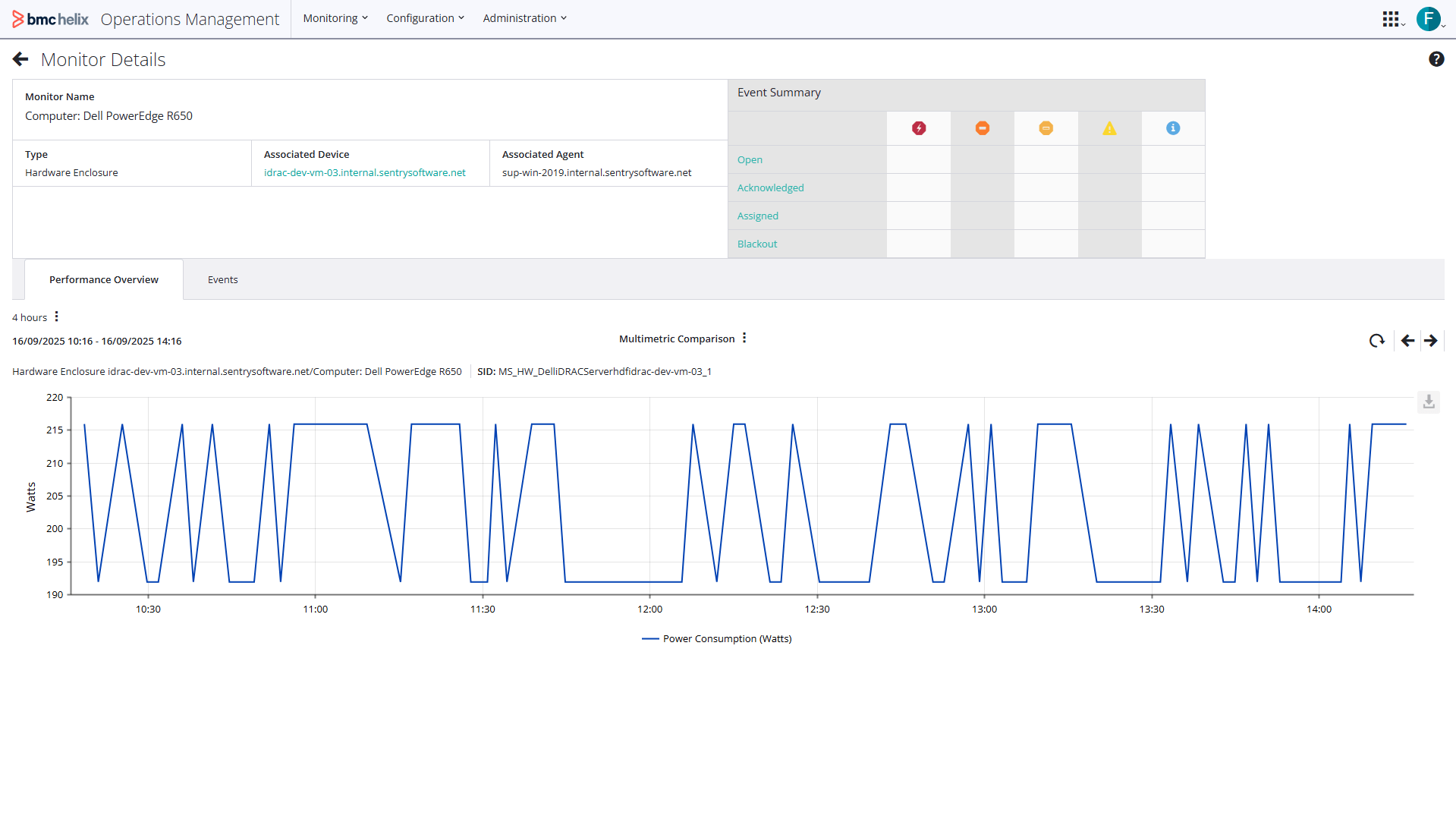
Task: Go to previous time range arrow
Action: [1407, 341]
